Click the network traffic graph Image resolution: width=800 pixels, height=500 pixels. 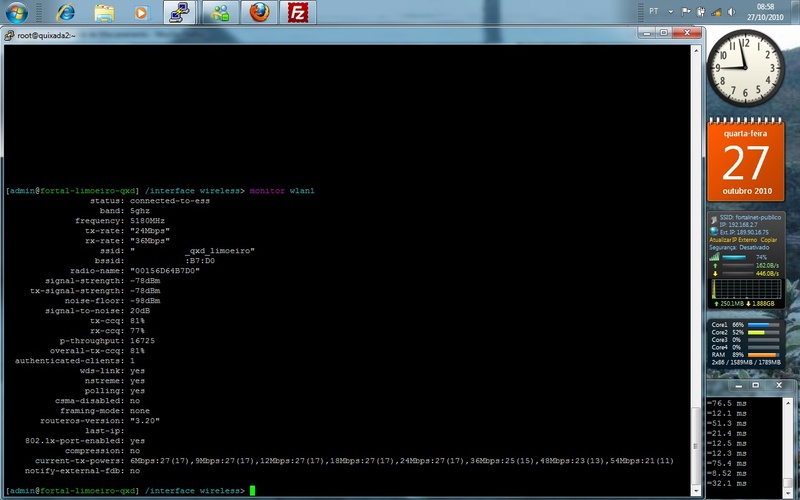pos(746,289)
